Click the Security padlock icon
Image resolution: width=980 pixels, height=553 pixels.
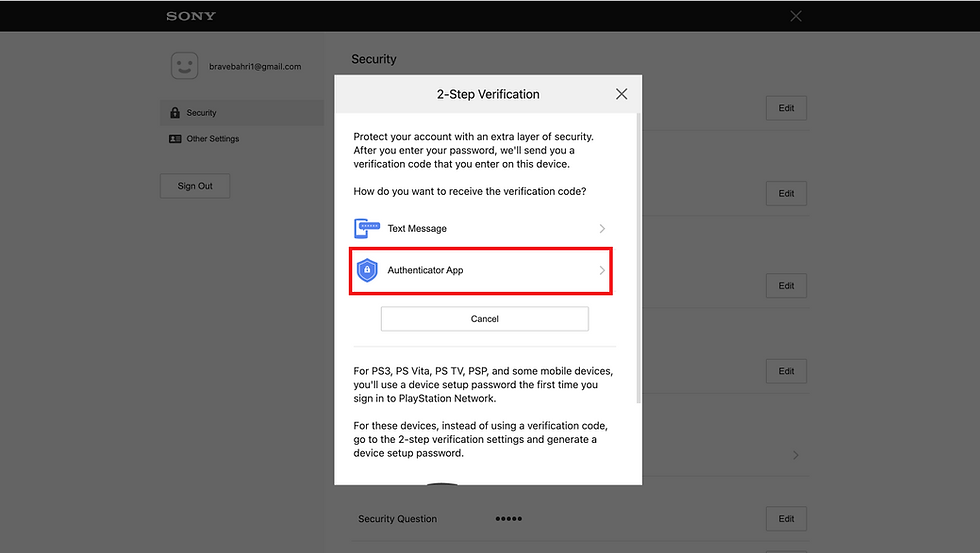tap(175, 112)
